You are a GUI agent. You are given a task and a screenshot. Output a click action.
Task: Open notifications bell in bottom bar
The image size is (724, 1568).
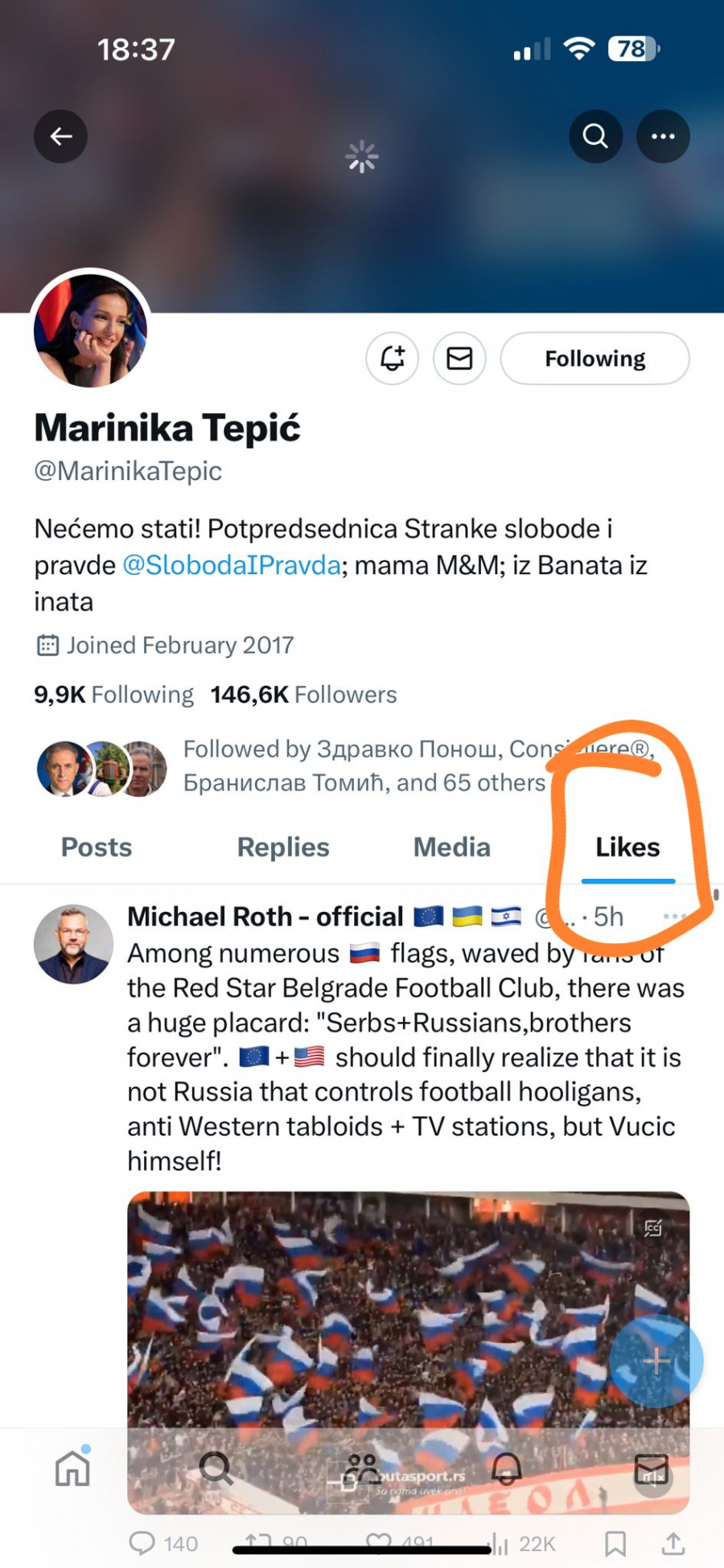tap(506, 1468)
